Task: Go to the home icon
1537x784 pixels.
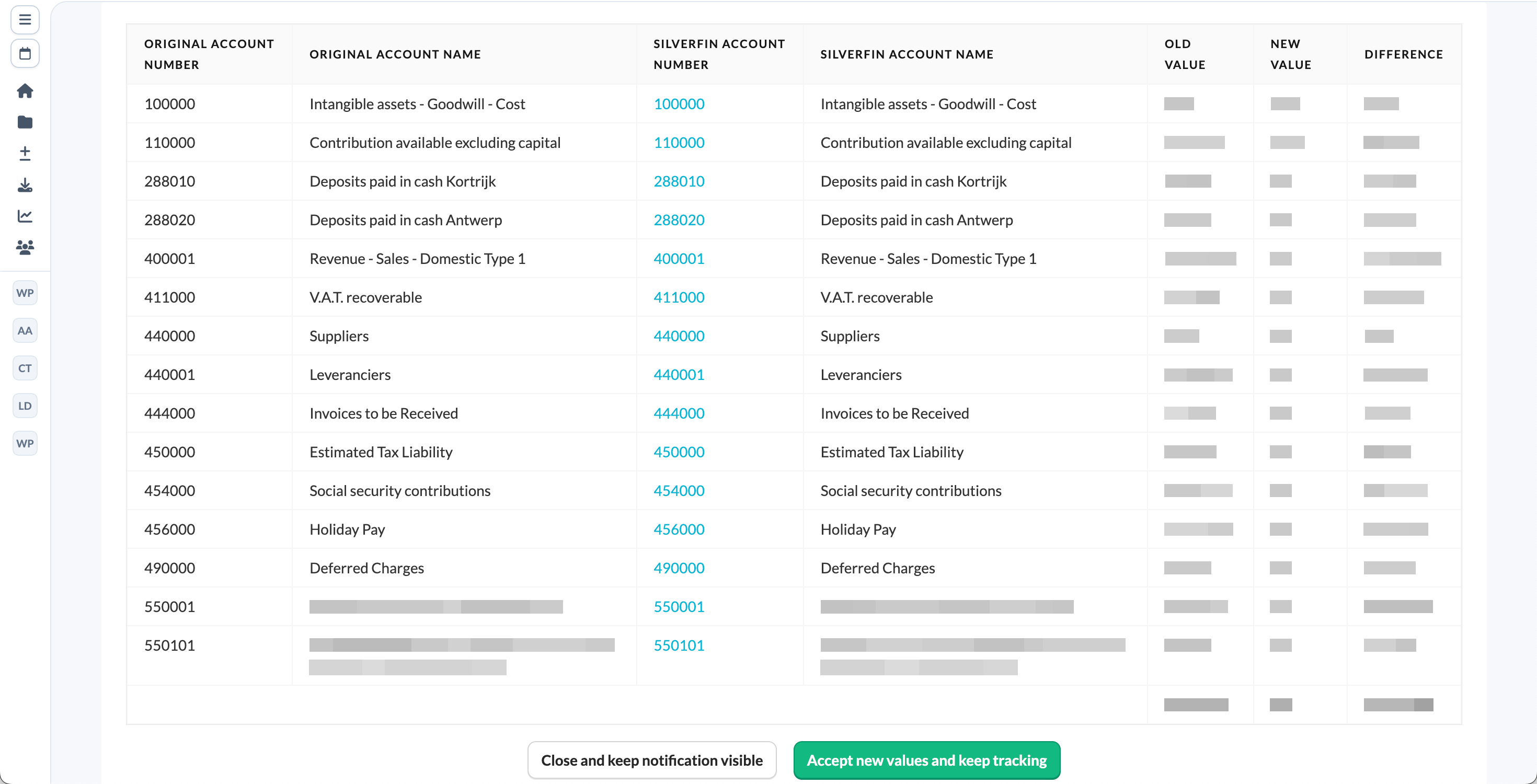Action: tap(25, 91)
